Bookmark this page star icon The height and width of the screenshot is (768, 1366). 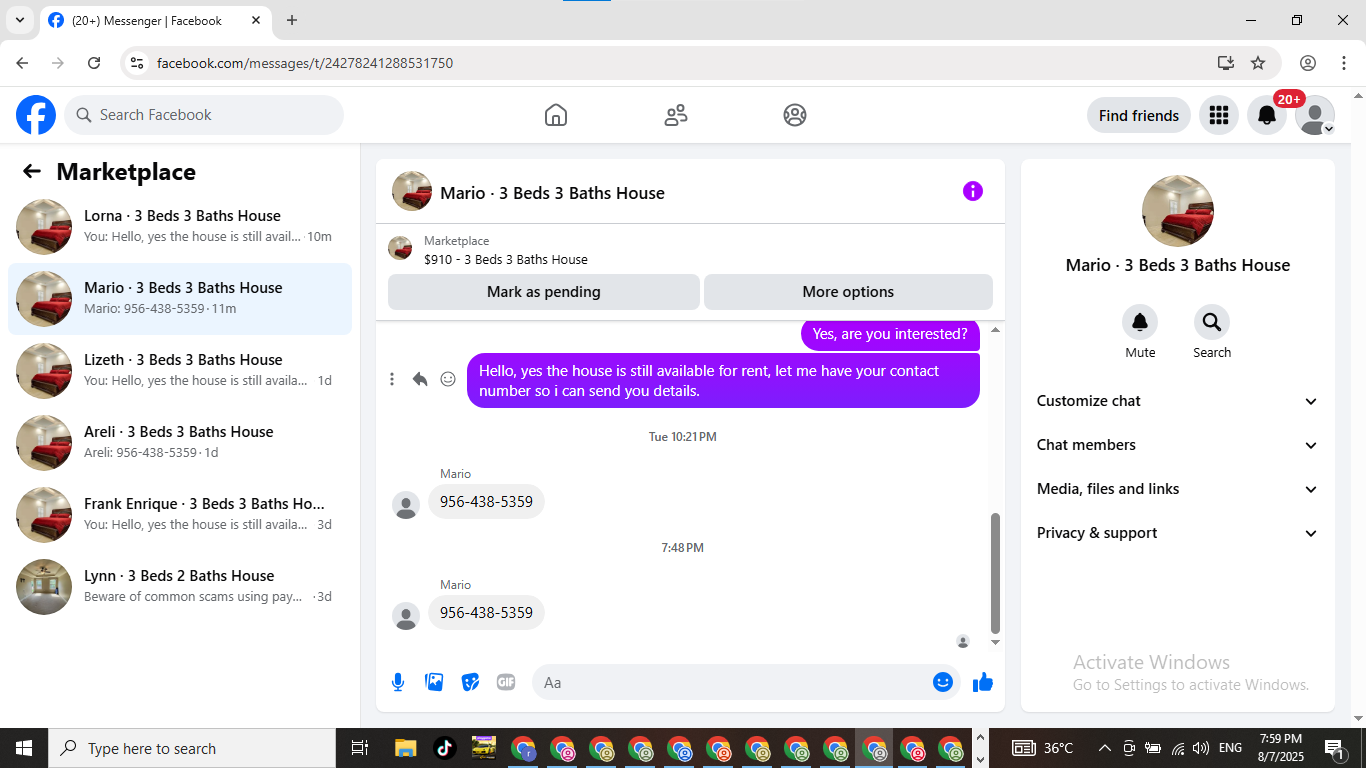1258,63
